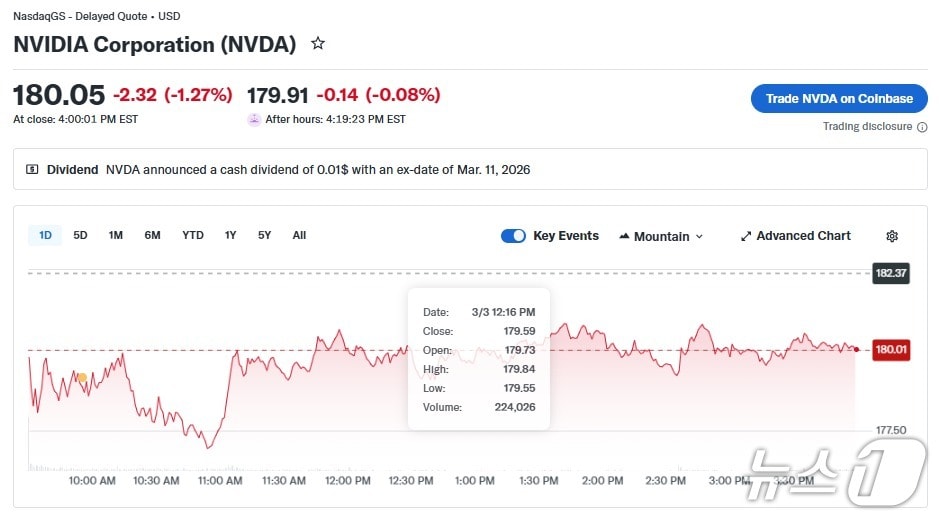Open the Advanced Chart link
Viewport: 940px width, 520px height.
coord(803,236)
